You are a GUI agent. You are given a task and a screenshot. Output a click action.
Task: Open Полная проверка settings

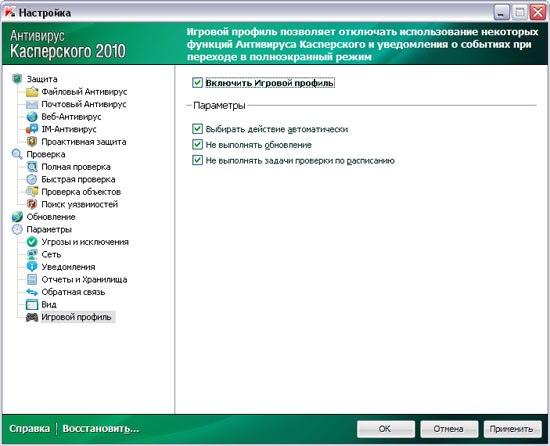coord(76,167)
